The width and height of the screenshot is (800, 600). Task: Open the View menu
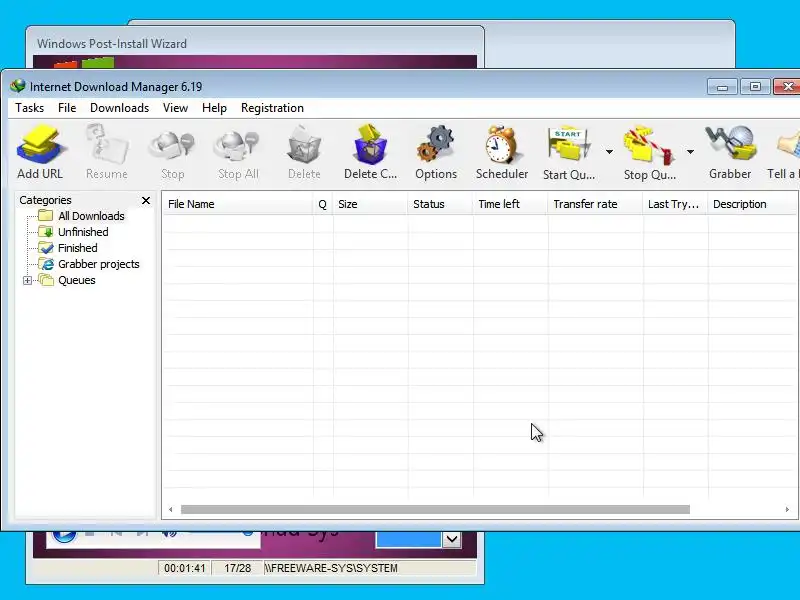(175, 108)
